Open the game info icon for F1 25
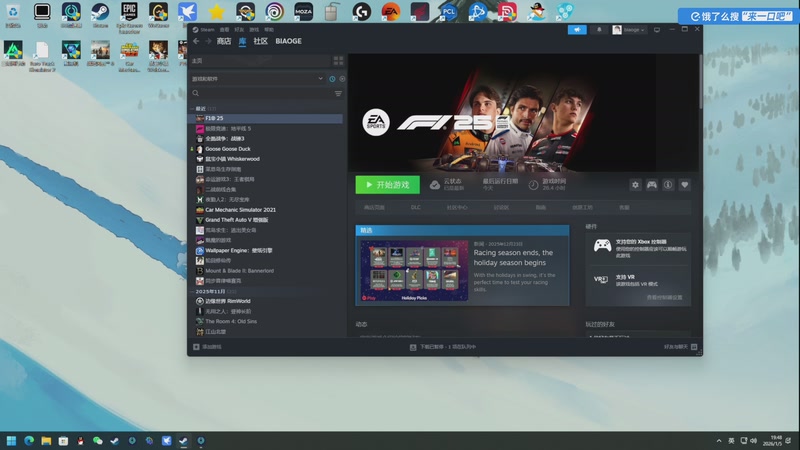Viewport: 800px width, 450px height. click(x=668, y=185)
